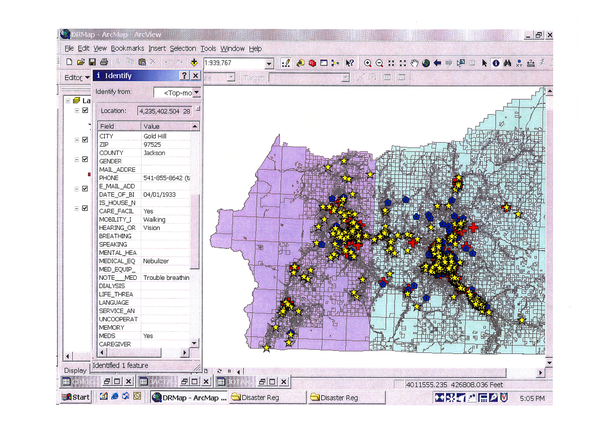The image size is (615, 424).
Task: Toggle the fifth layer checkbox
Action: coord(85,208)
